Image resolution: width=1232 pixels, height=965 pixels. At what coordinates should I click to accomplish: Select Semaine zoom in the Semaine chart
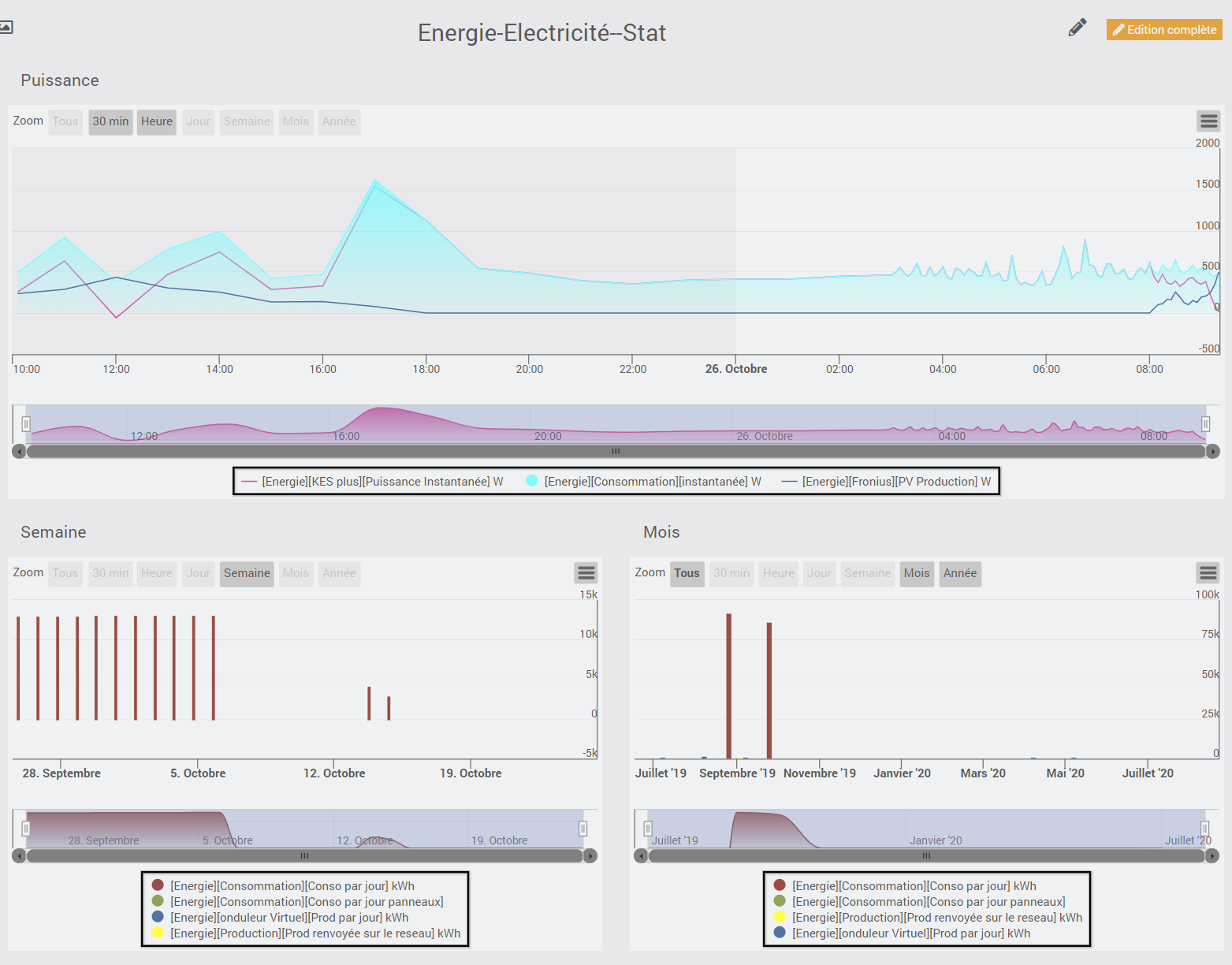click(x=247, y=573)
